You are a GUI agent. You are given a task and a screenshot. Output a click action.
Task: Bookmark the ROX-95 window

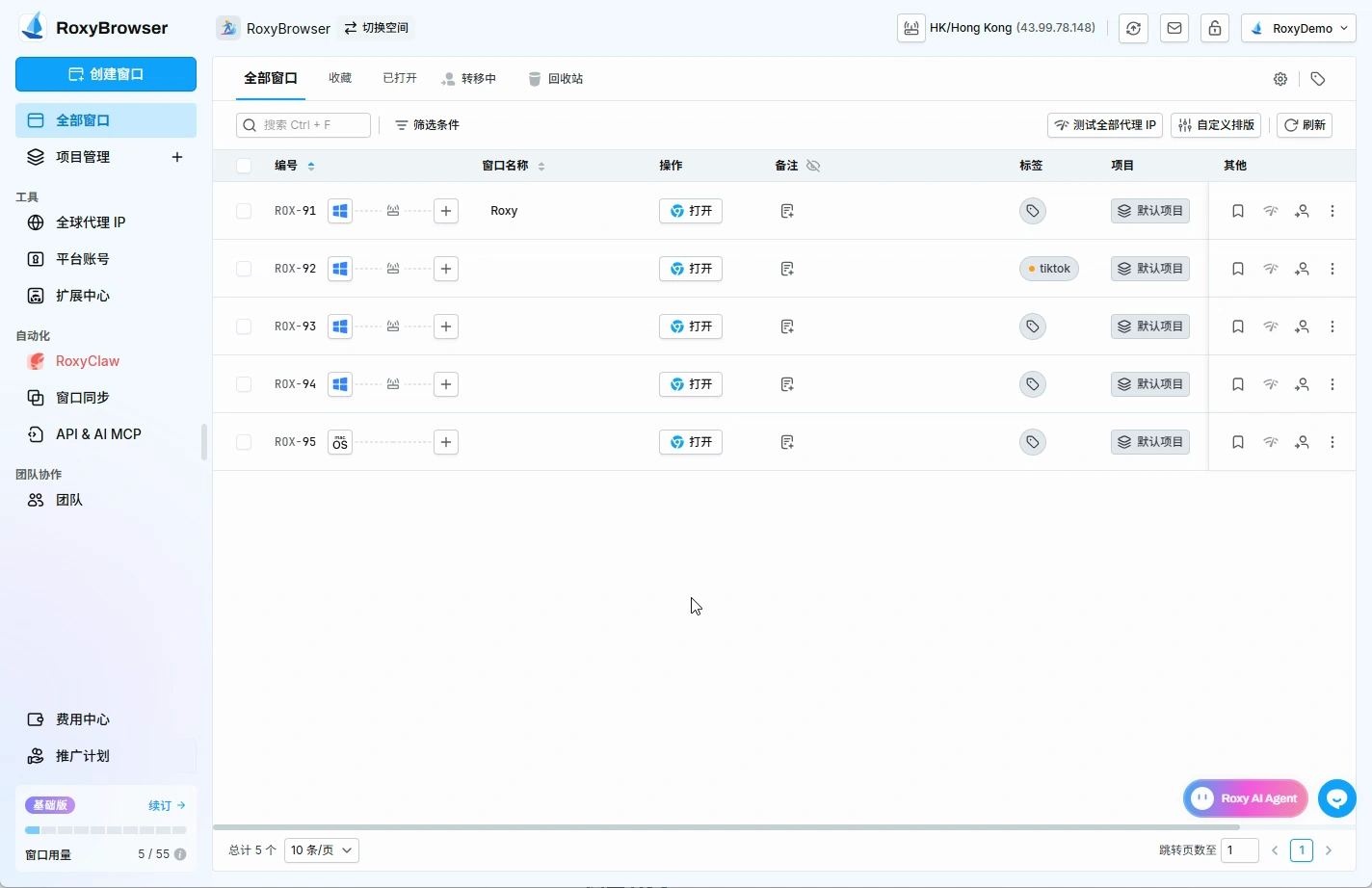pos(1238,442)
